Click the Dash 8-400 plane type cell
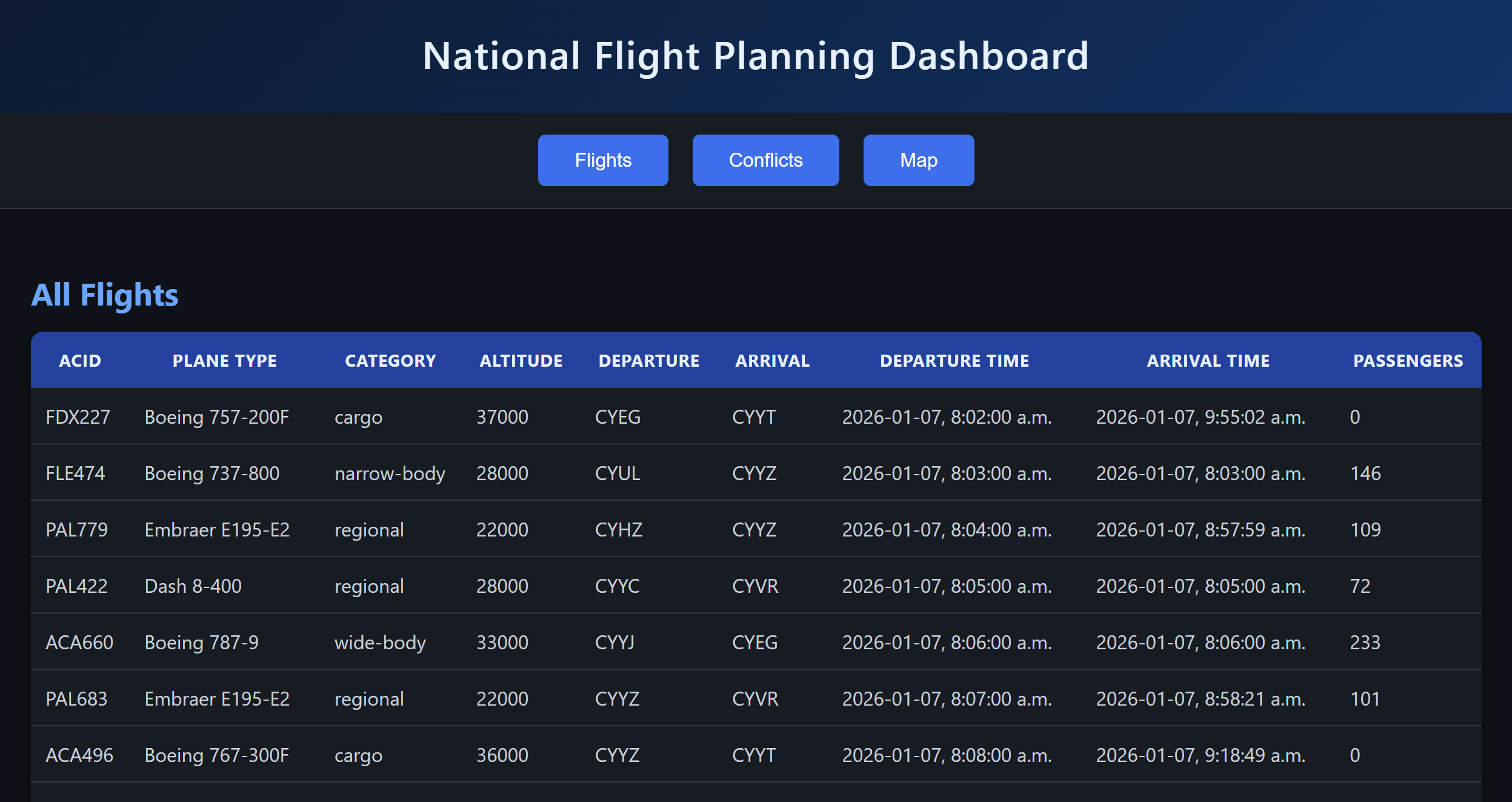The image size is (1512, 802). coord(193,586)
